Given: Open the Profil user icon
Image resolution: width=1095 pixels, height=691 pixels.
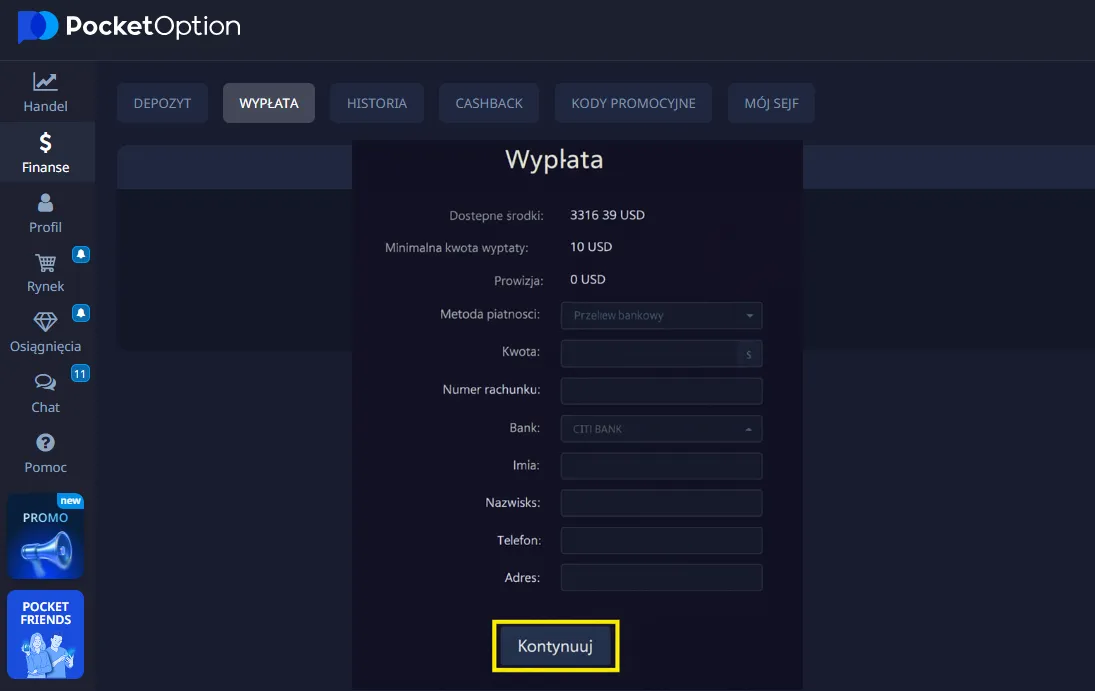Looking at the screenshot, I should (x=45, y=203).
